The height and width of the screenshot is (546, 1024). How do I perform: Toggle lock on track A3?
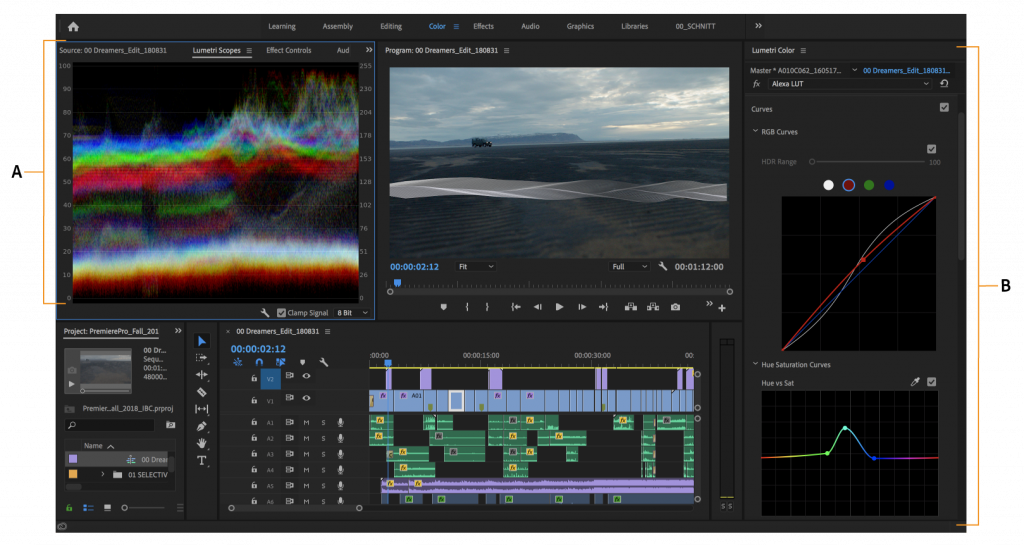(254, 454)
